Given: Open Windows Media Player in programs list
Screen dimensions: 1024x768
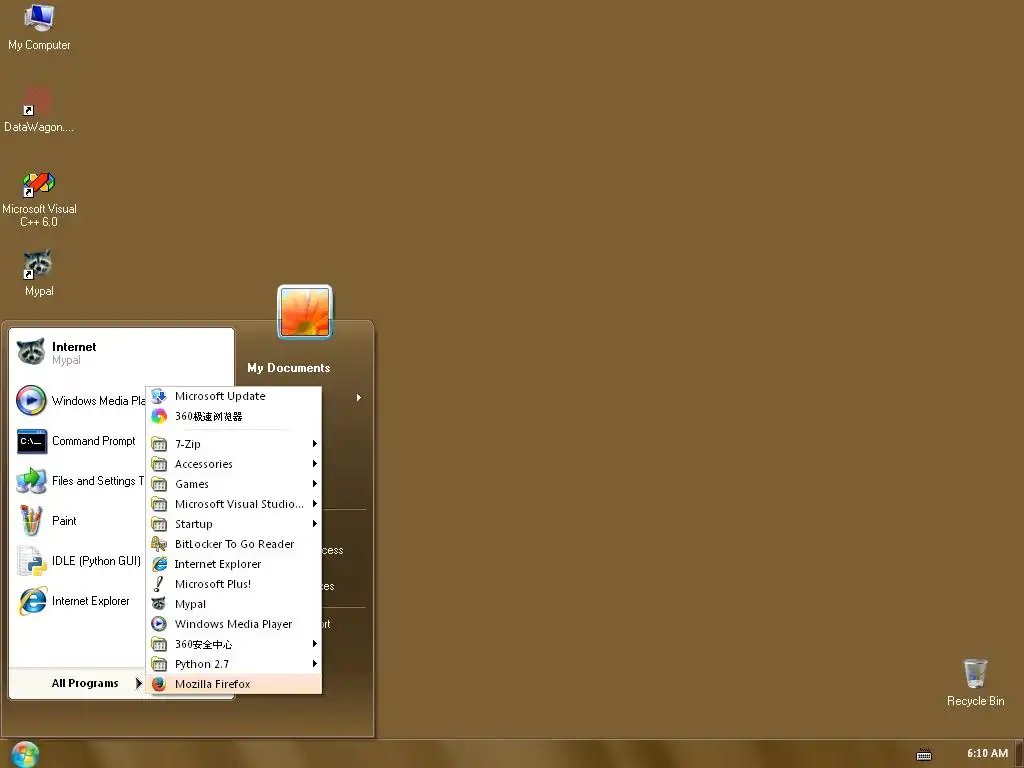Looking at the screenshot, I should click(234, 624).
